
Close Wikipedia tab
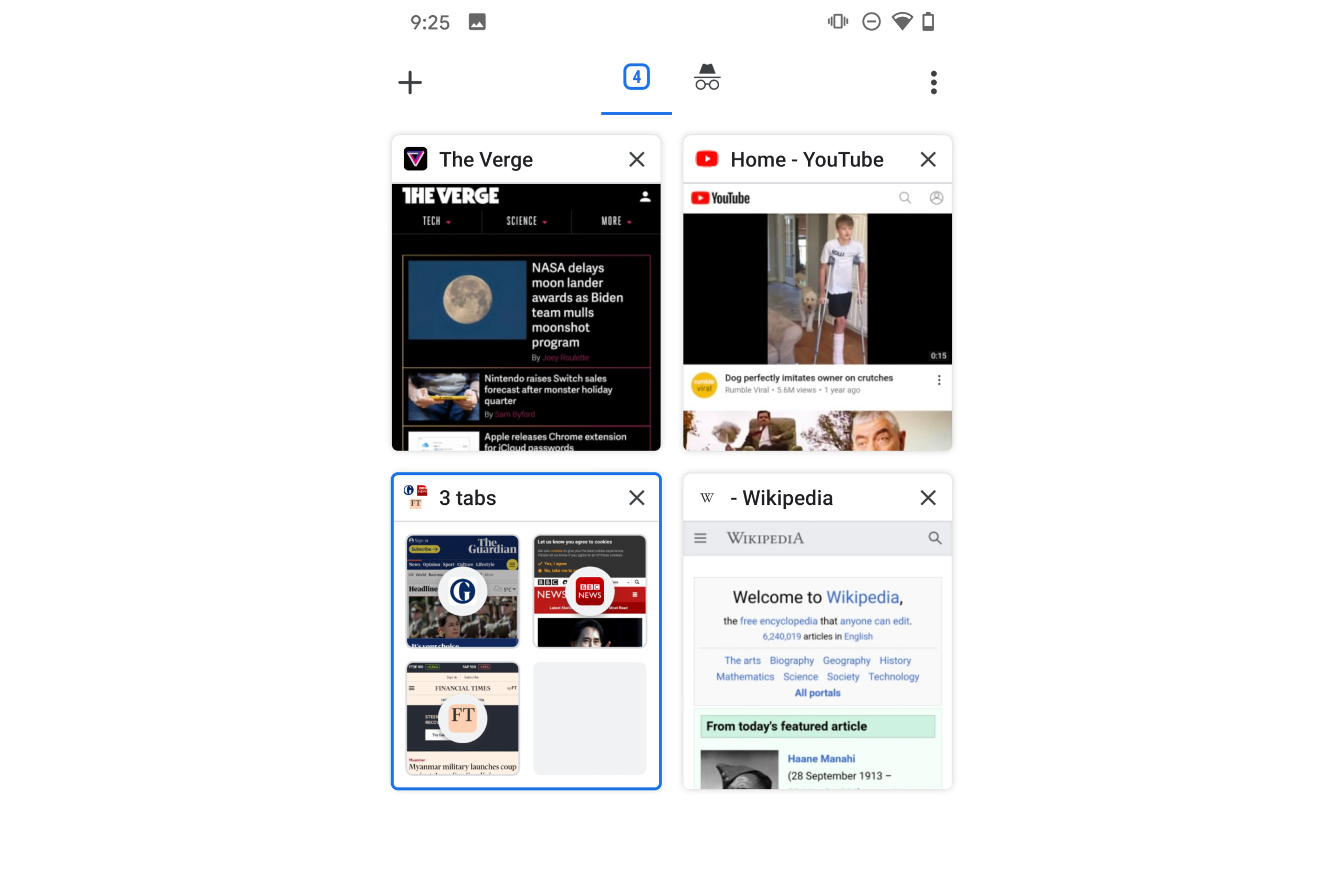coord(927,497)
